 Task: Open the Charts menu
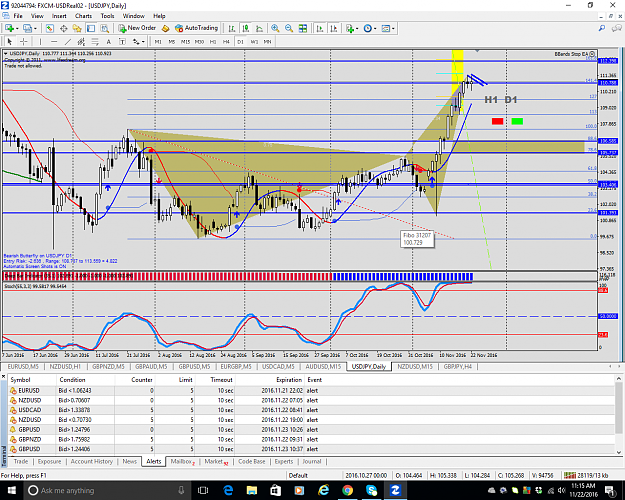(x=83, y=16)
